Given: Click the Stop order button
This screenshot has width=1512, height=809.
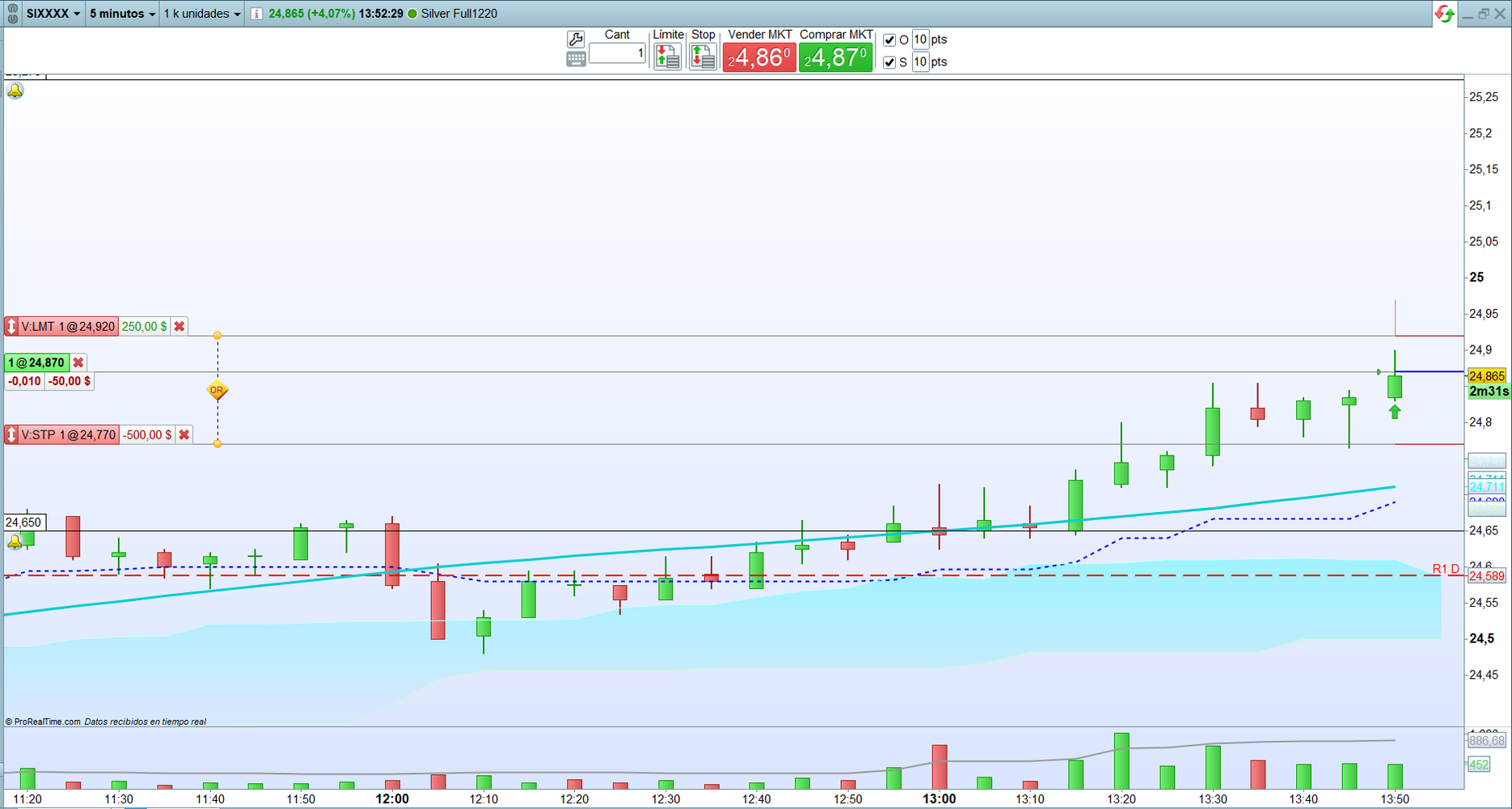Looking at the screenshot, I should tap(703, 56).
